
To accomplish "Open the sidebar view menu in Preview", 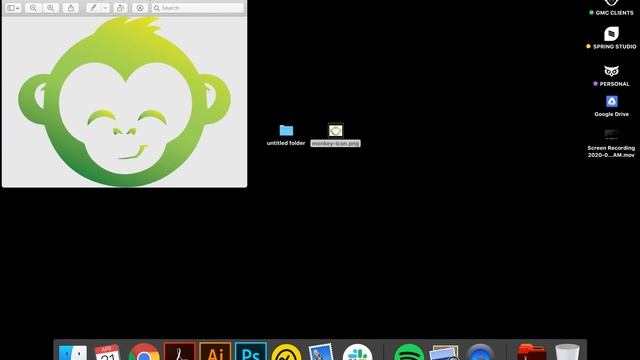I will point(13,8).
